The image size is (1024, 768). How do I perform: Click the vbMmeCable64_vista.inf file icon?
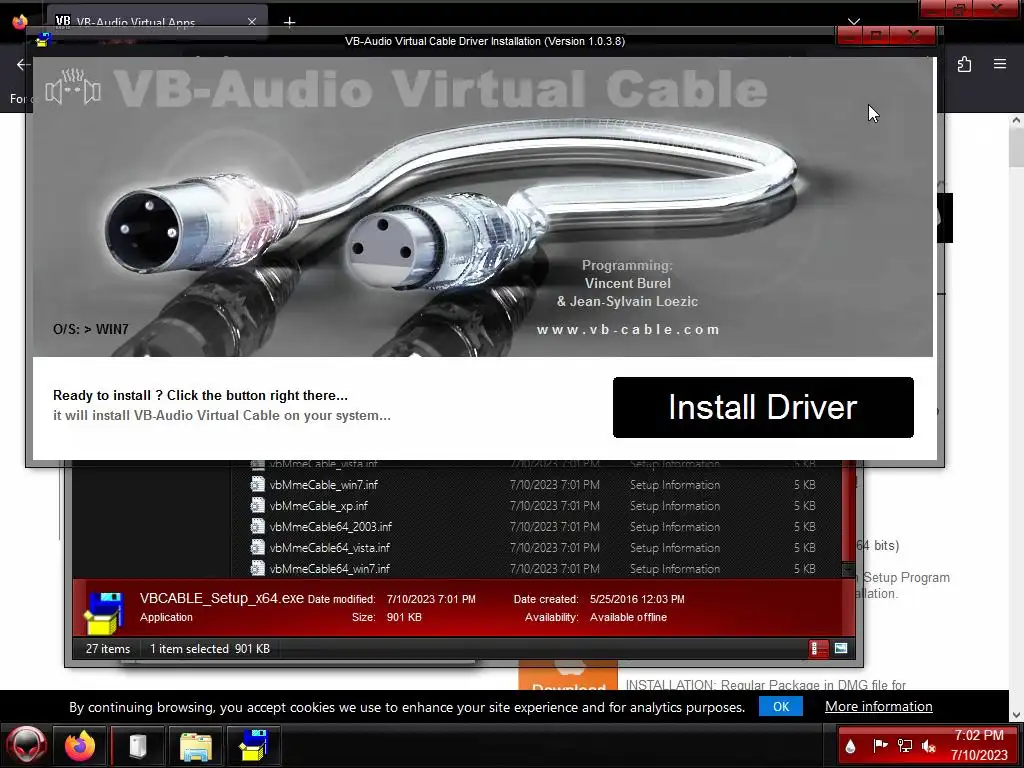(x=257, y=547)
